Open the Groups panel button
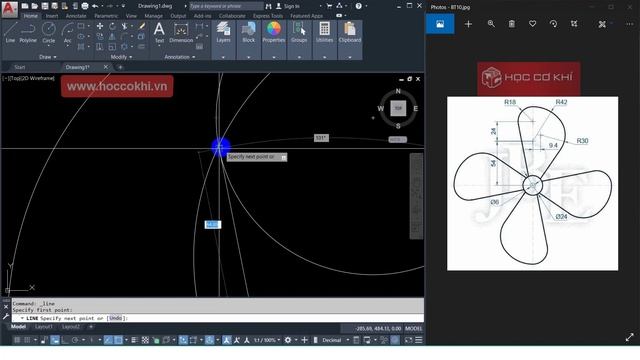The image size is (640, 360). [299, 32]
